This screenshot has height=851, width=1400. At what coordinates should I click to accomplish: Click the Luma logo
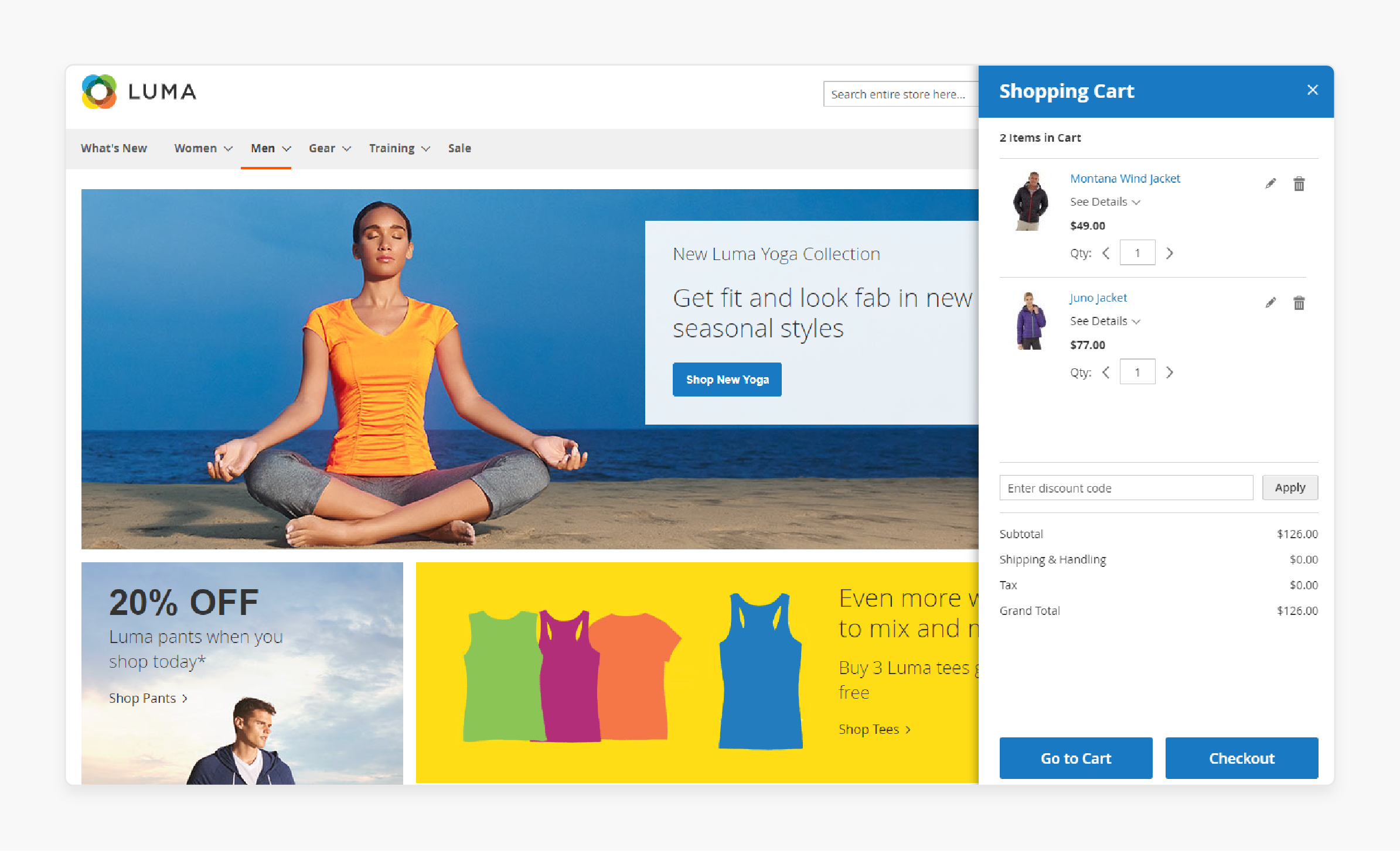[139, 92]
